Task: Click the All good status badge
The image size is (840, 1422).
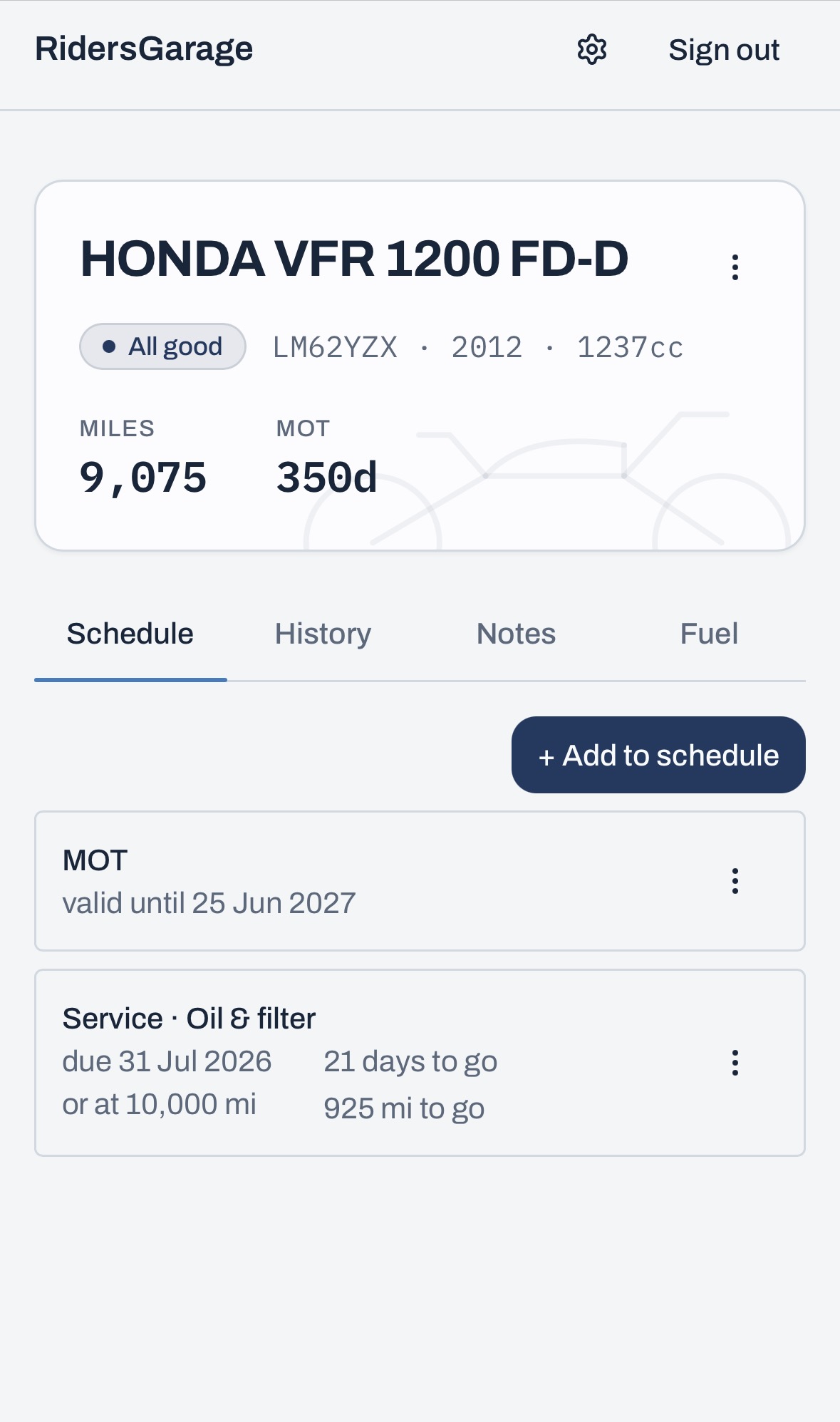Action: point(162,346)
